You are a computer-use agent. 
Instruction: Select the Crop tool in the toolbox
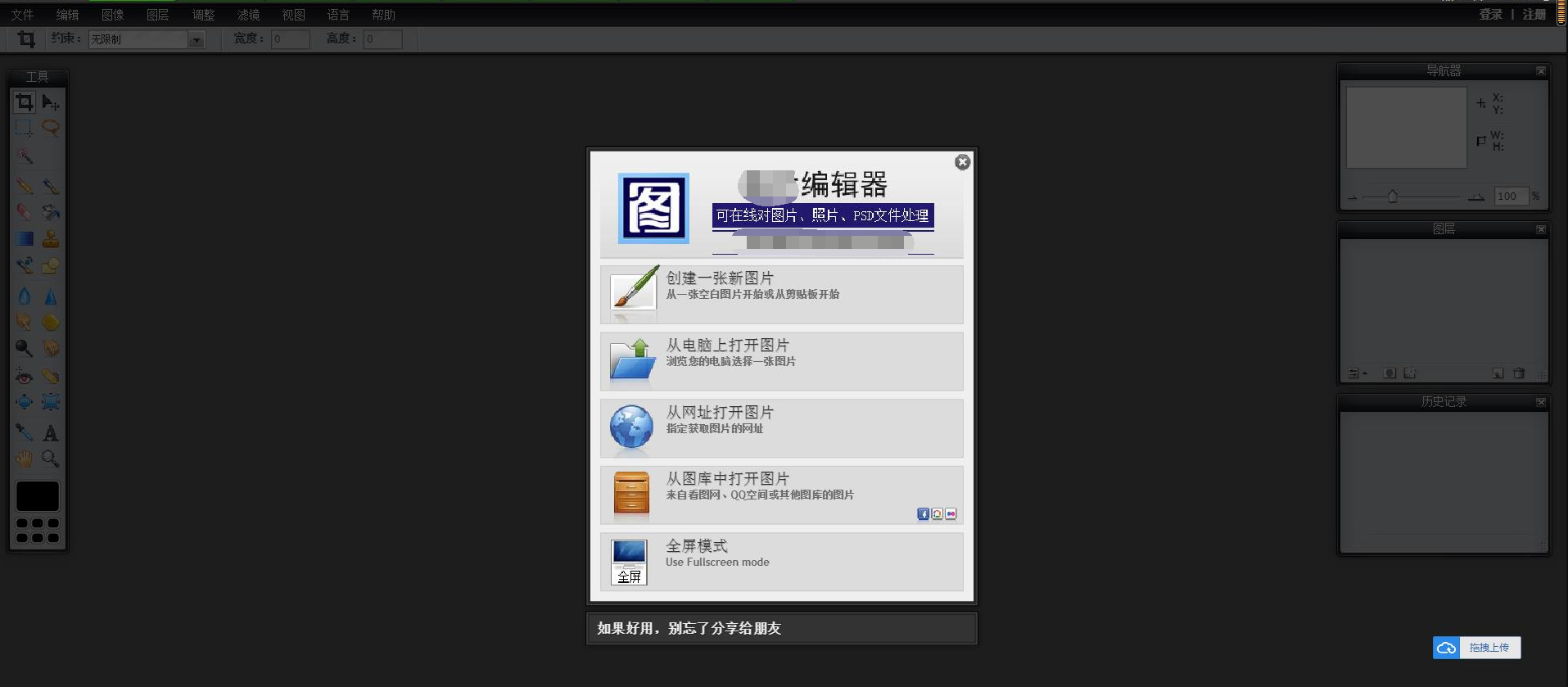[25, 102]
